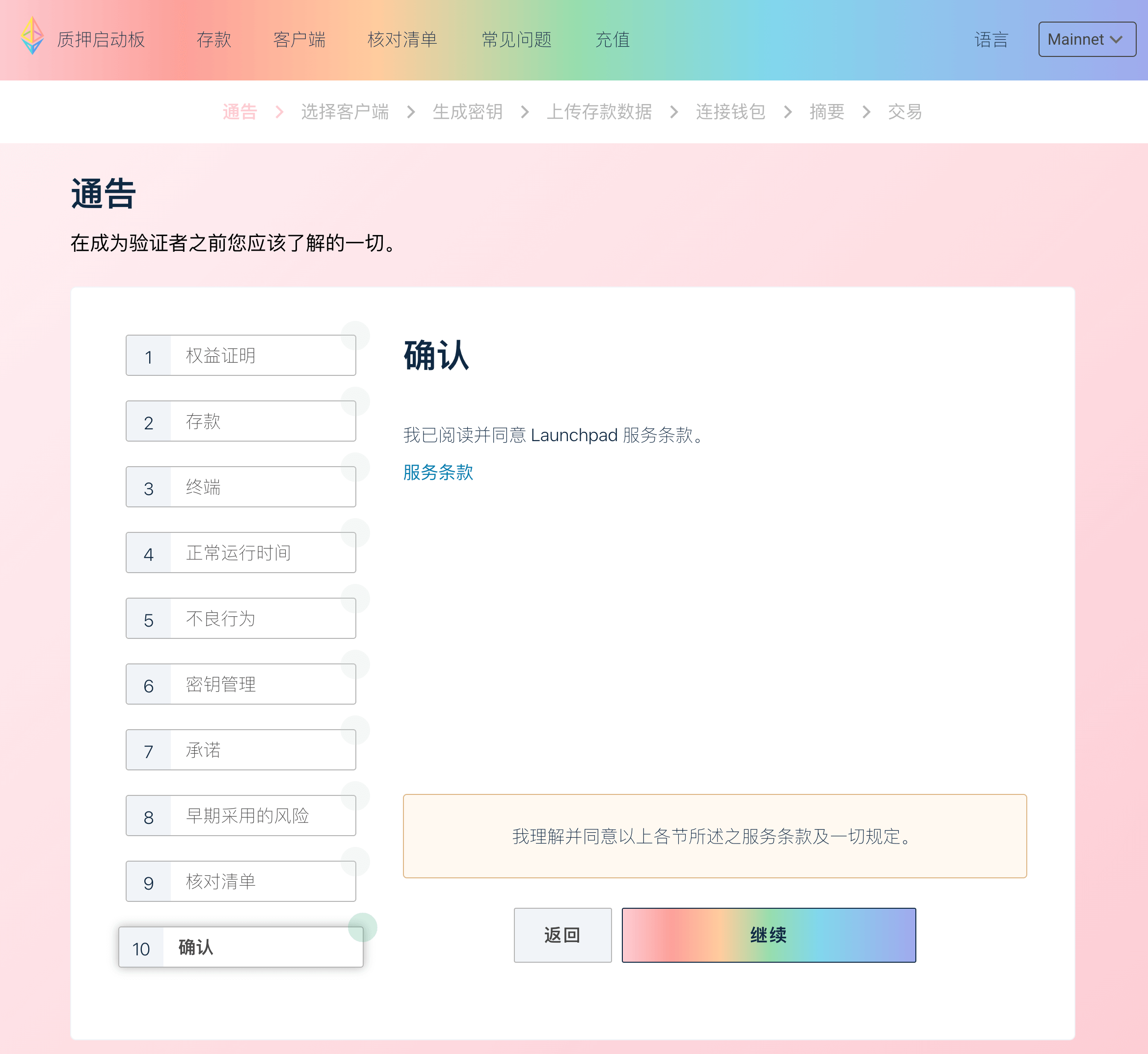Jump to section 5 不良行为

(x=241, y=618)
